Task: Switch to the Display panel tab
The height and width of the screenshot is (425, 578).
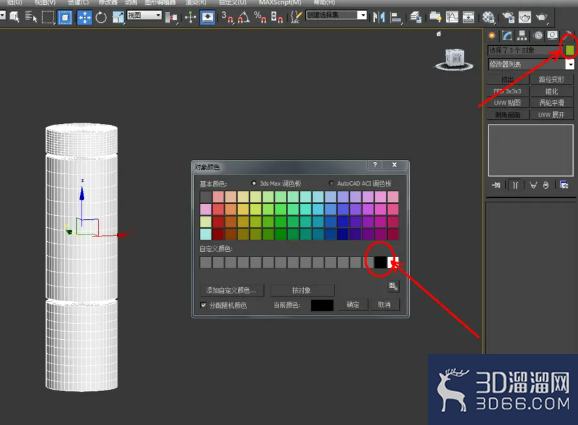Action: (552, 36)
